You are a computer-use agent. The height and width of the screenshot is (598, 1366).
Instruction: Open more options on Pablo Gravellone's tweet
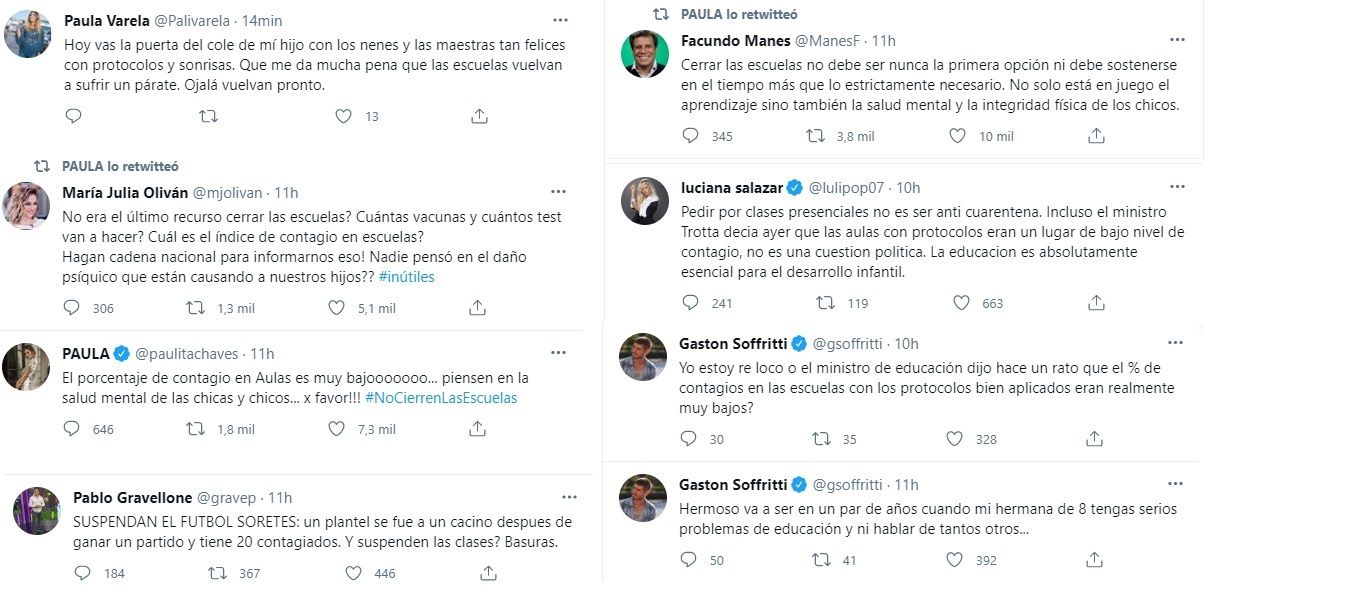pos(569,497)
